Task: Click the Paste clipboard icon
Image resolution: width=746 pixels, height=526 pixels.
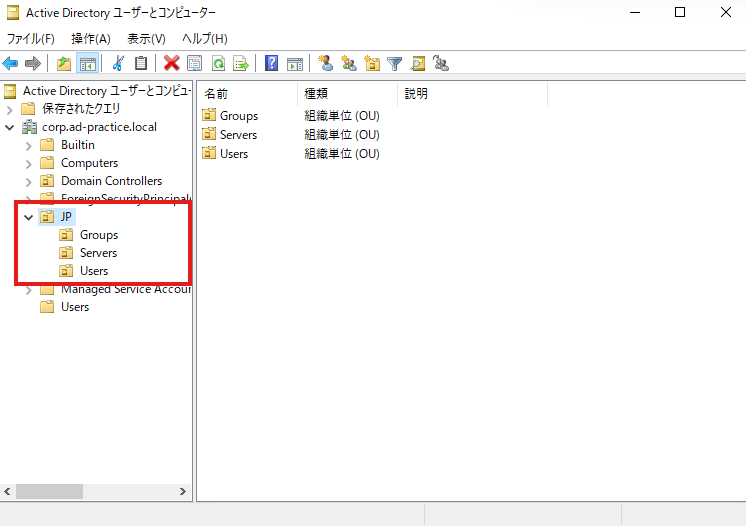Action: 141,63
